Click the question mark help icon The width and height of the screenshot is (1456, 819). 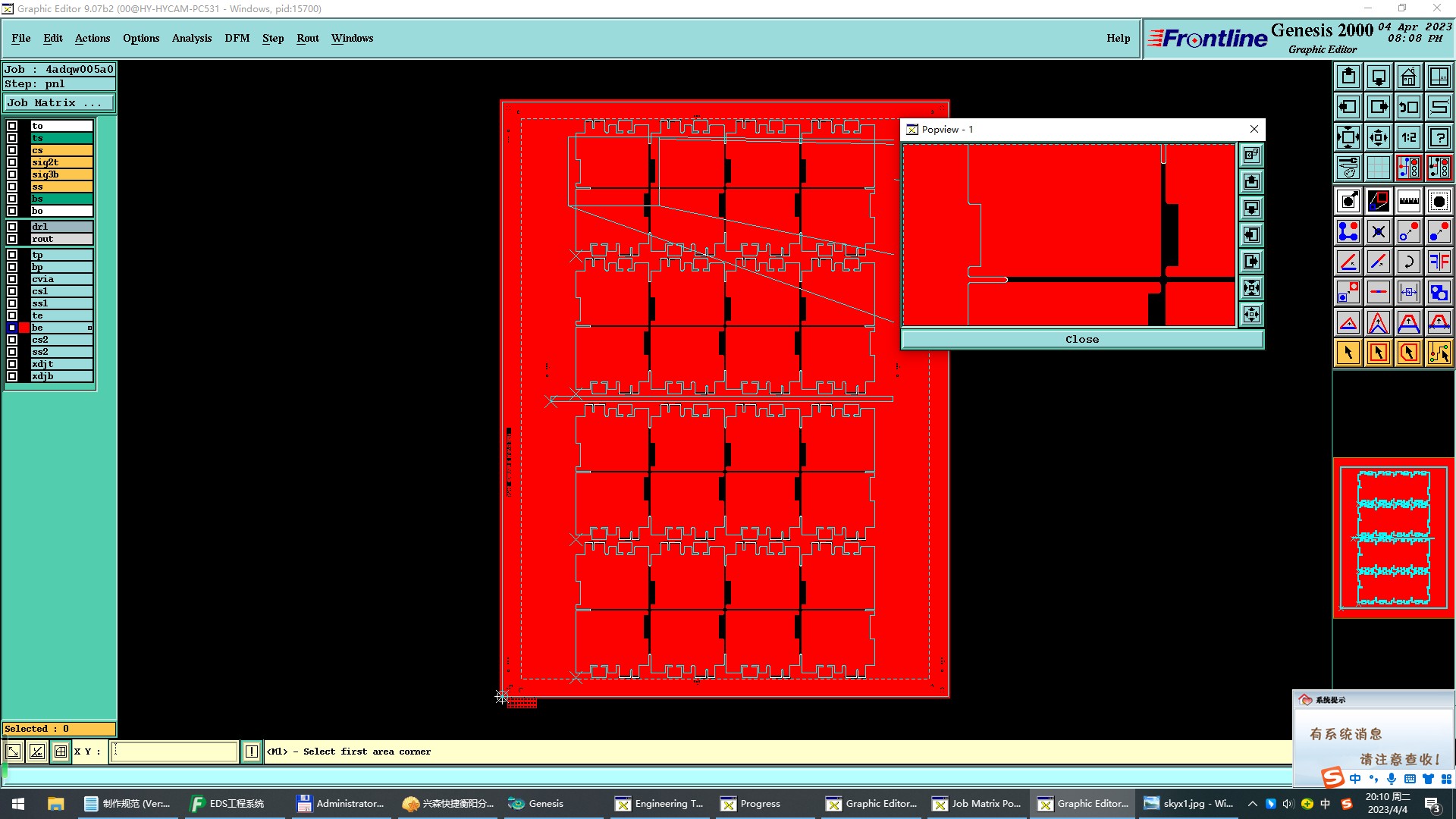(x=1439, y=137)
